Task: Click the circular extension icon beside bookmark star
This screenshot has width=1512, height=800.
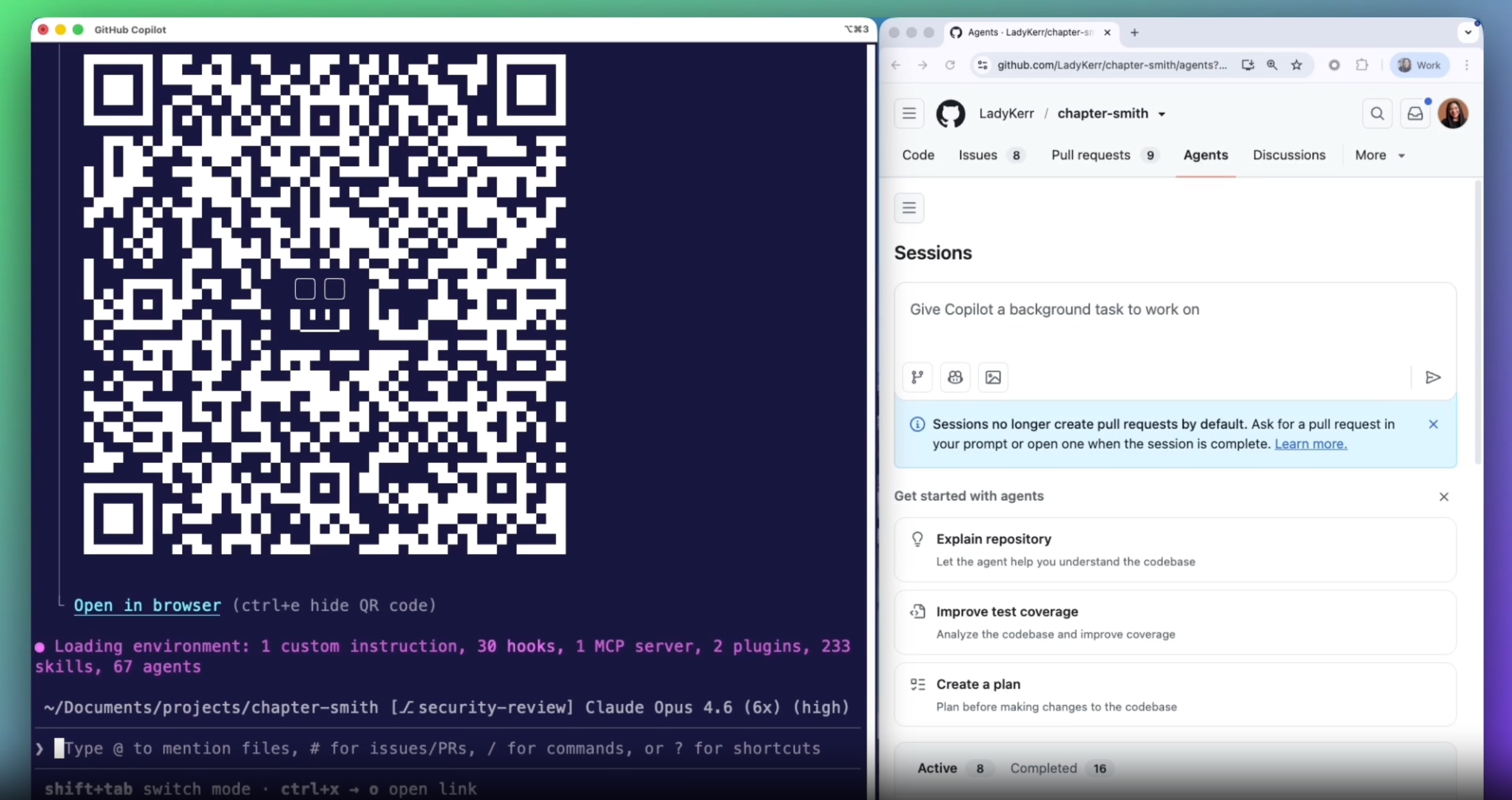Action: click(1334, 65)
